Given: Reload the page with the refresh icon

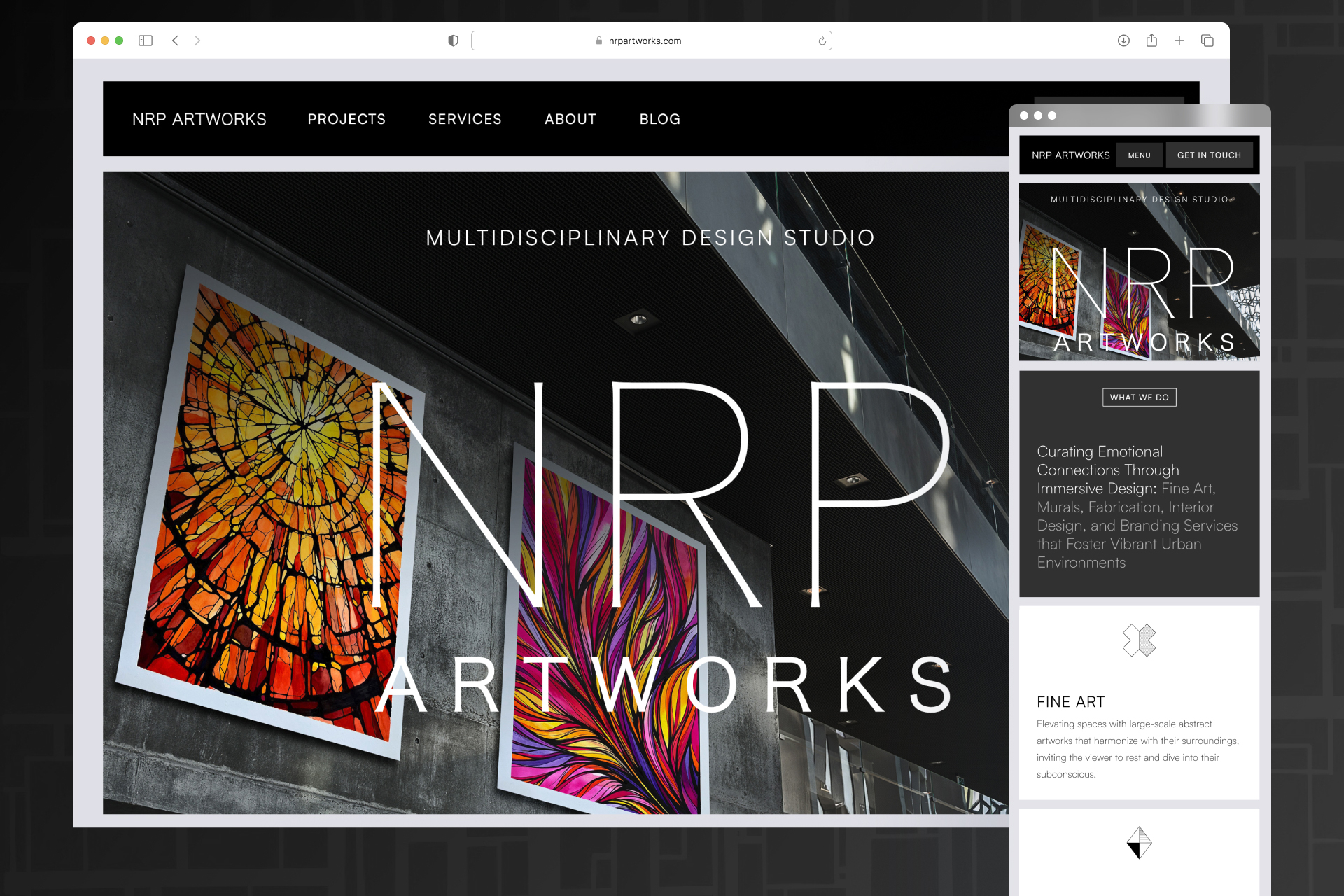Looking at the screenshot, I should point(820,41).
